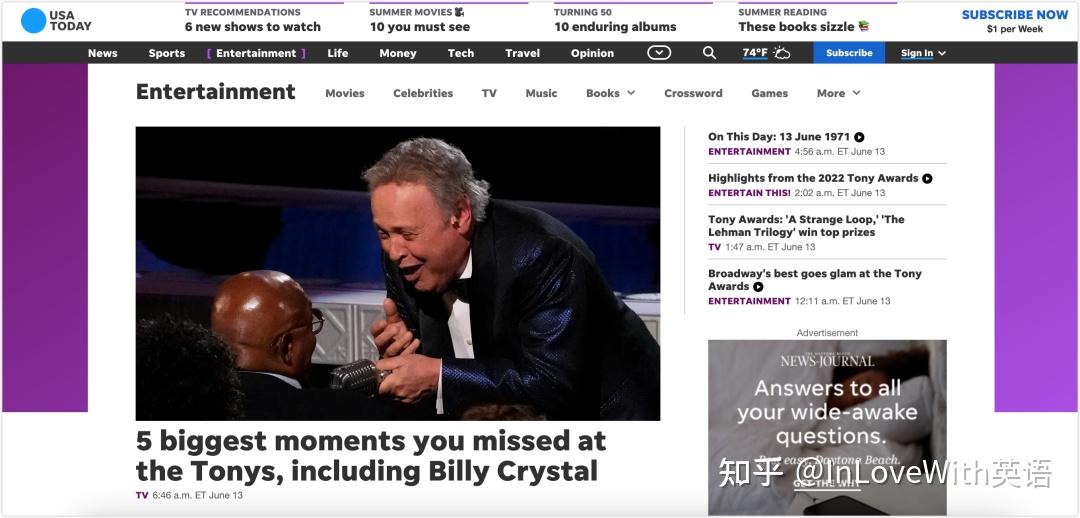Open the More dropdown in Entertainment

pos(838,93)
